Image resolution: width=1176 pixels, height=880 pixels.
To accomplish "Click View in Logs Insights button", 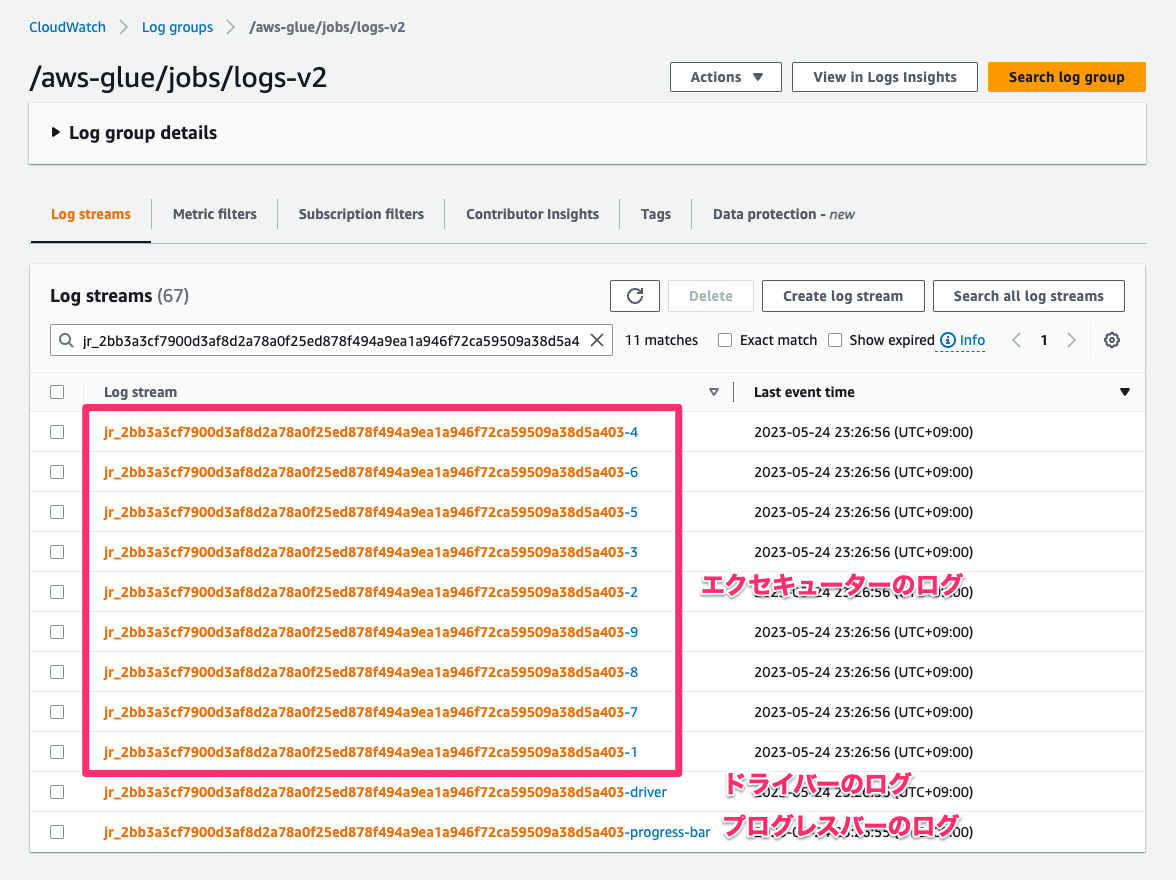I will coord(884,77).
